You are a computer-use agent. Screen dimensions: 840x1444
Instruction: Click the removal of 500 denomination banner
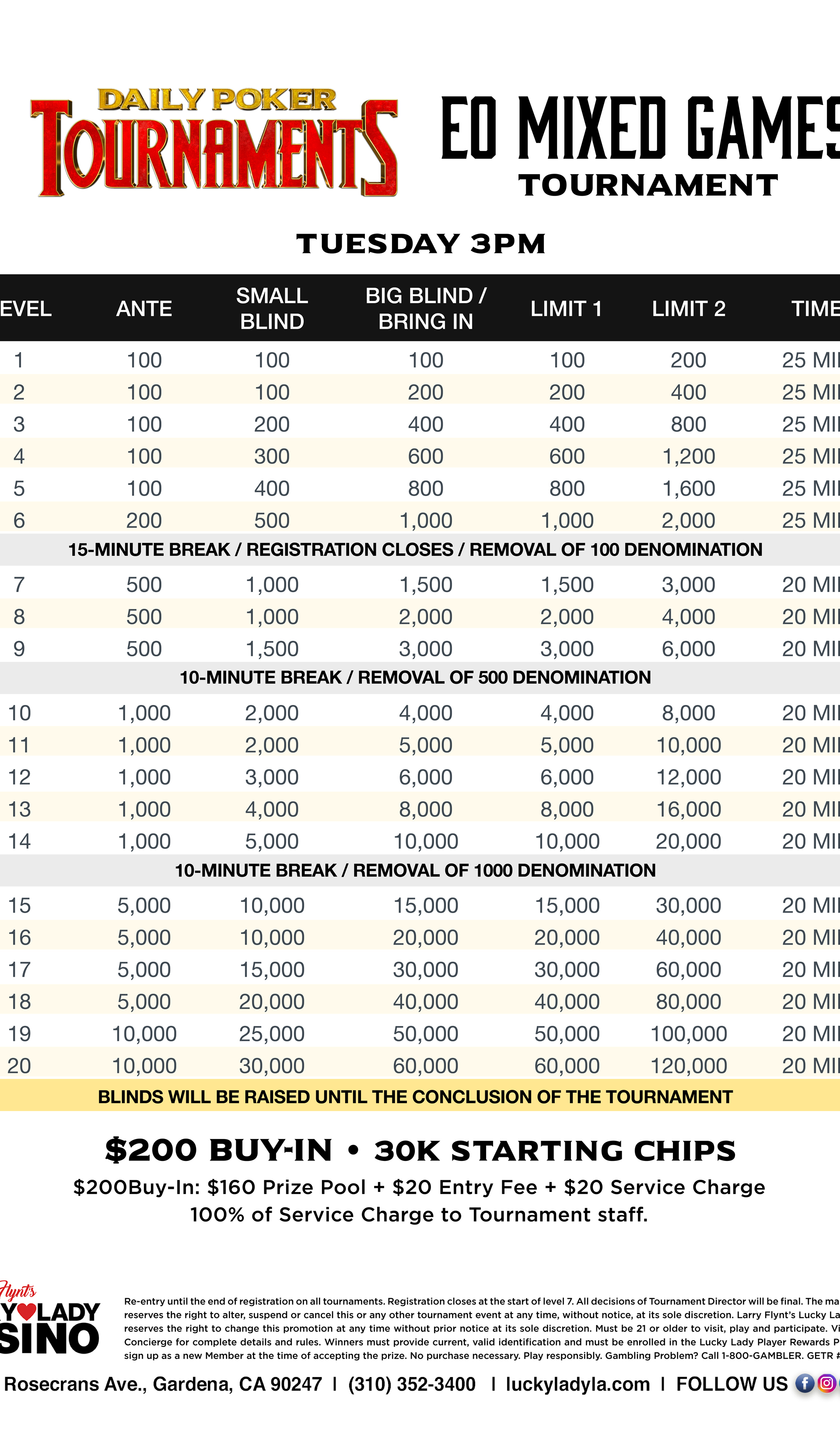tap(415, 677)
